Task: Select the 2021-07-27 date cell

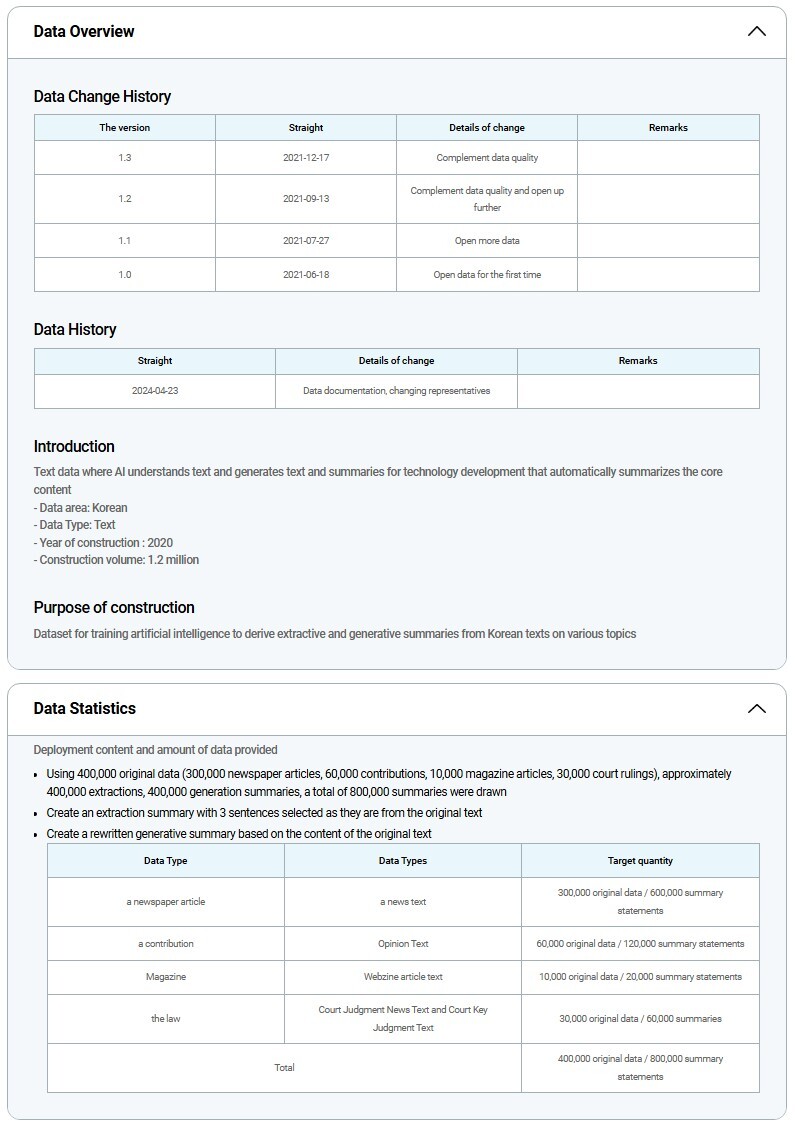Action: tap(306, 241)
